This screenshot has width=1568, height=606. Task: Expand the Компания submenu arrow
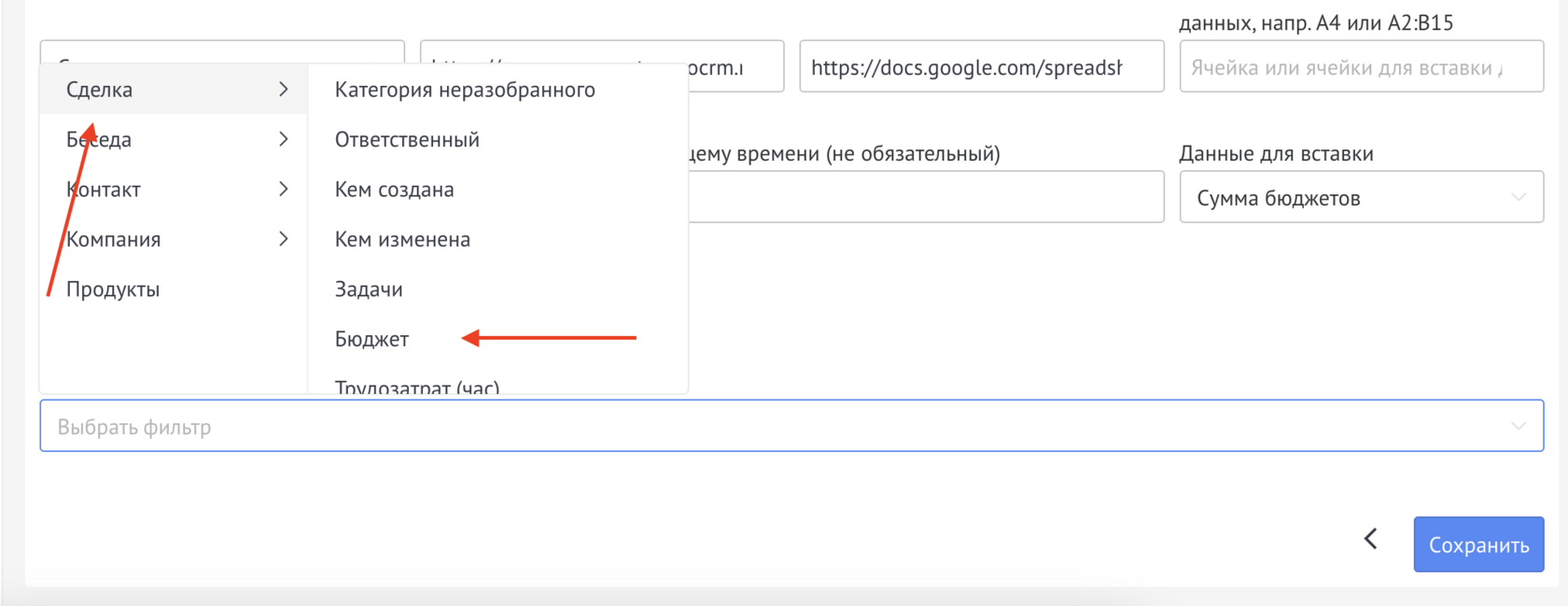(283, 239)
